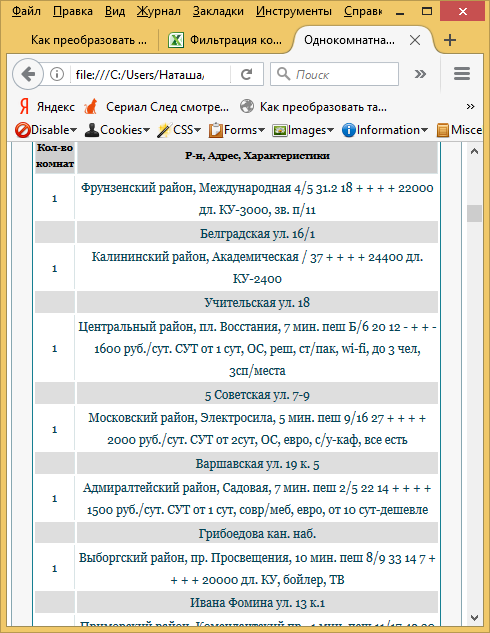Image resolution: width=490 pixels, height=633 pixels.
Task: Open the Журнал menu
Action: click(x=158, y=11)
